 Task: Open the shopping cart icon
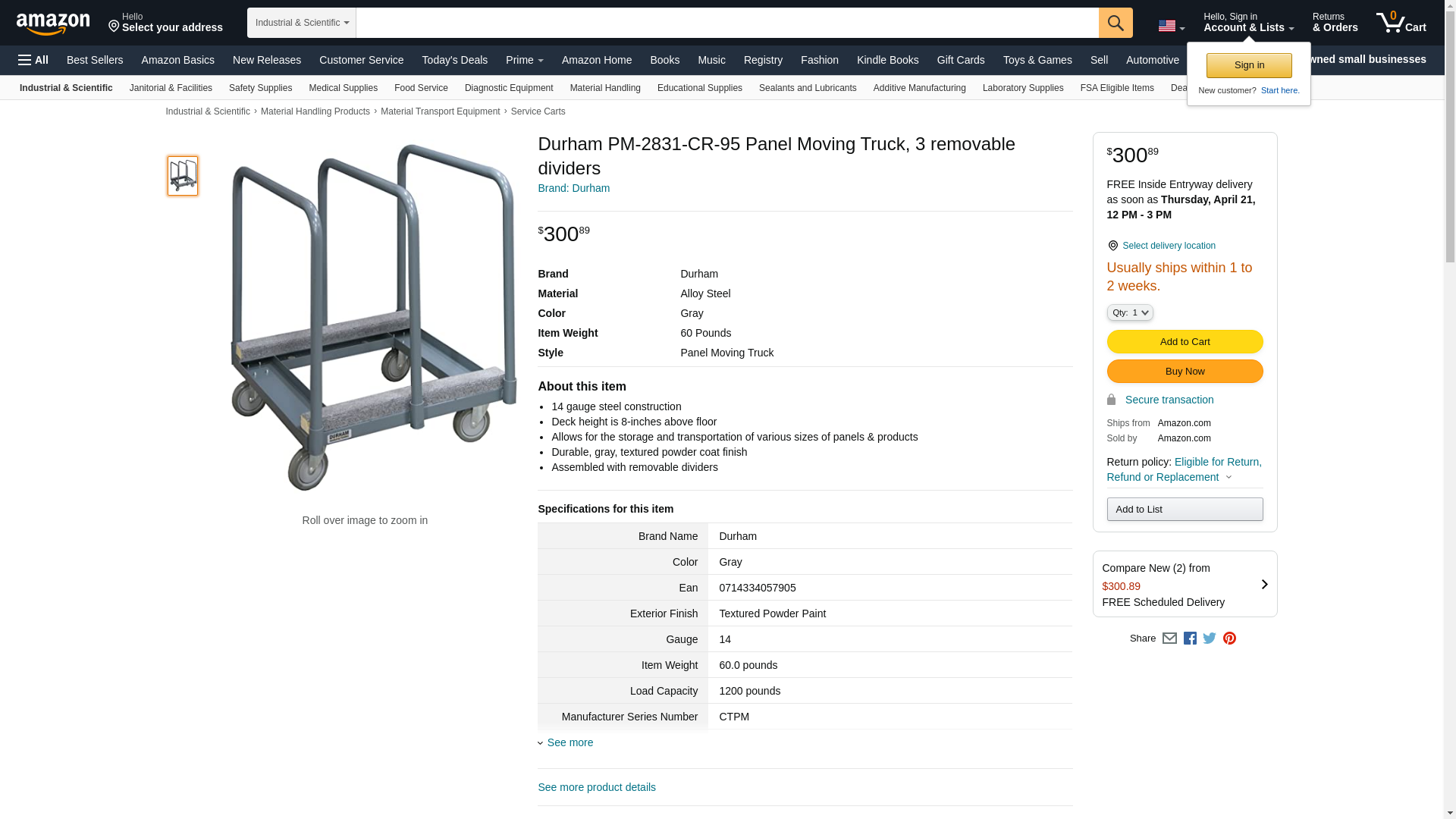pos(1401,23)
